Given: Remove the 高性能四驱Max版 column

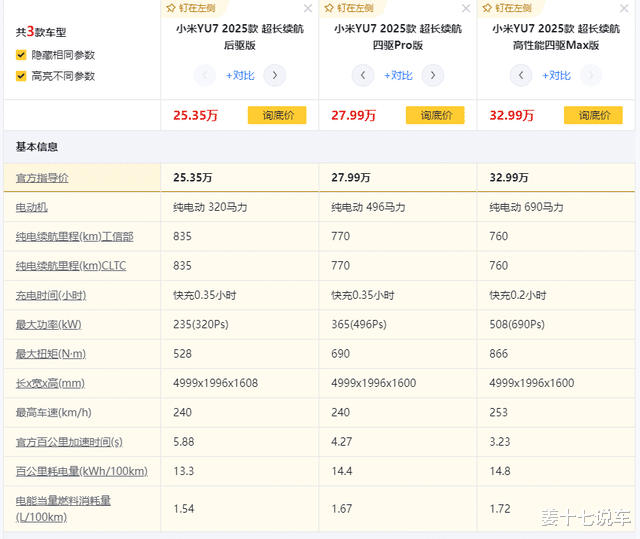Looking at the screenshot, I should [624, 8].
